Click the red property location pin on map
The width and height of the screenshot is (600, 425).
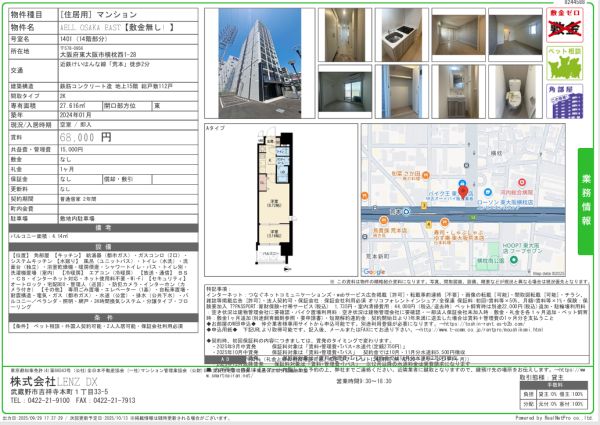coord(463,192)
